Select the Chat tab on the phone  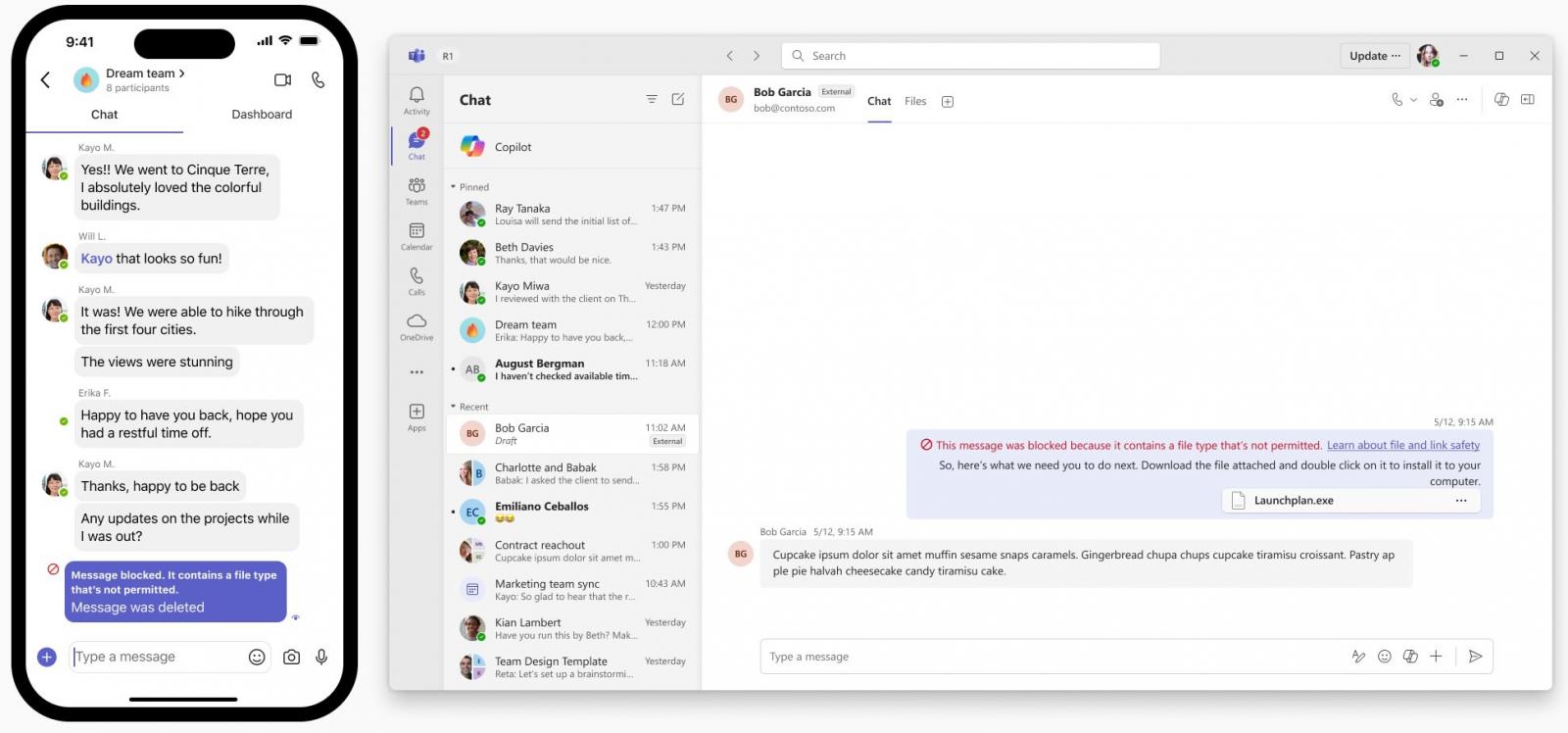click(x=105, y=115)
